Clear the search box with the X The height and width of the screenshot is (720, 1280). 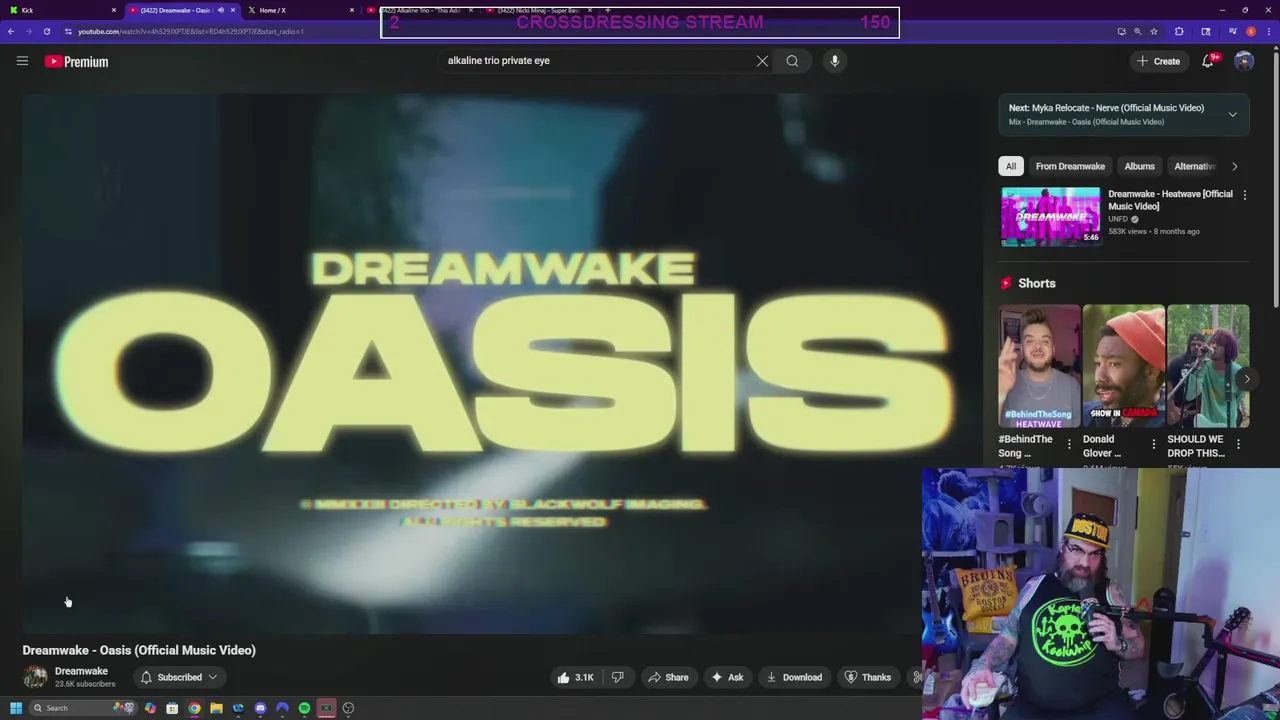click(762, 61)
